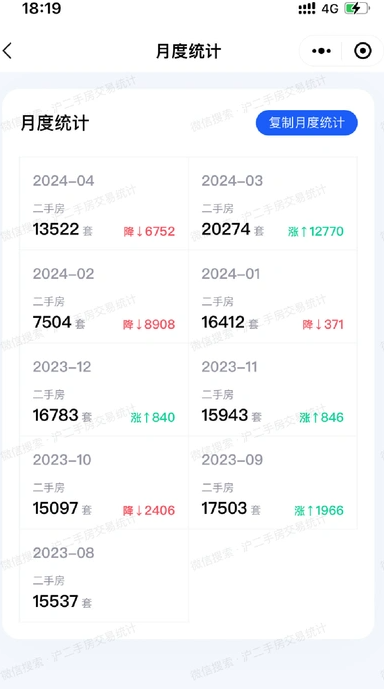384x689 pixels.
Task: Tap the 2023-11 card
Action: (x=273, y=390)
